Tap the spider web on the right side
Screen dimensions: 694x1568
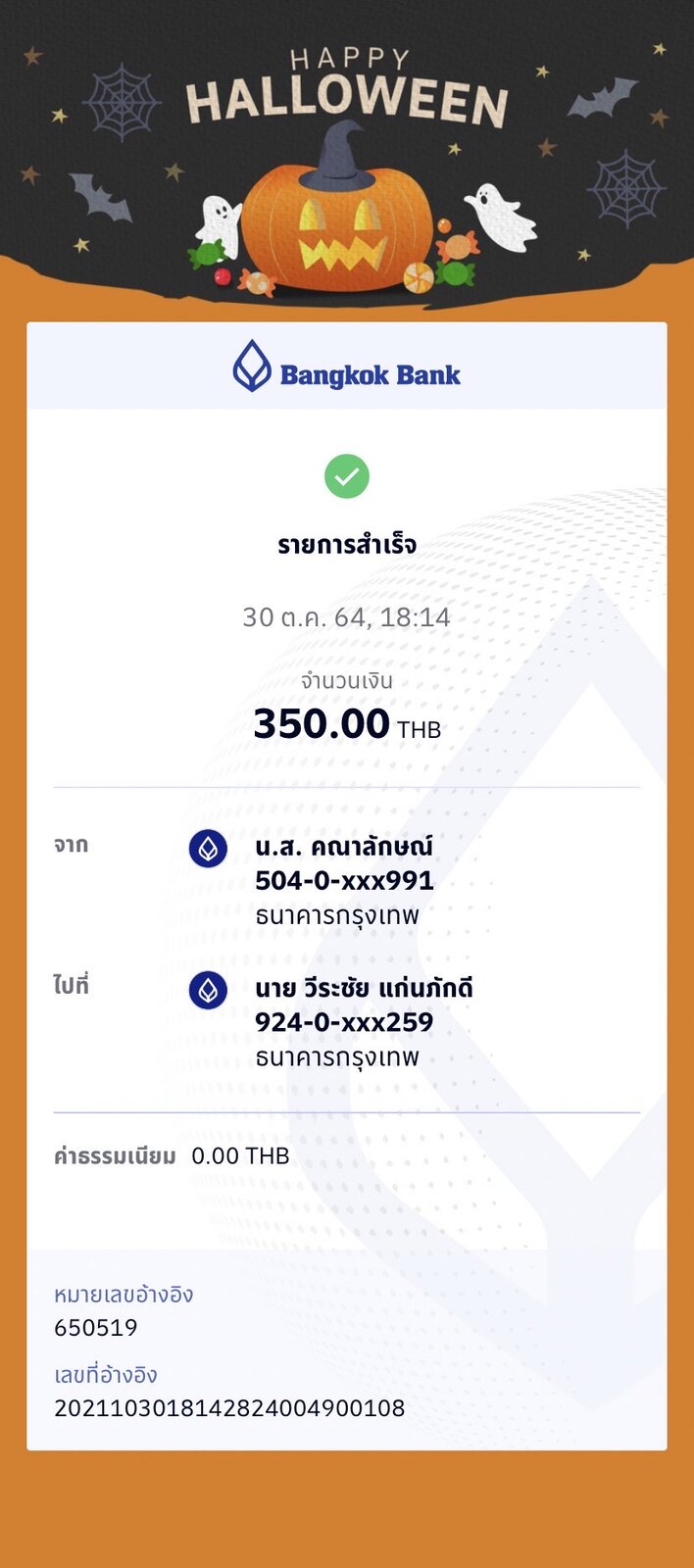[x=626, y=187]
